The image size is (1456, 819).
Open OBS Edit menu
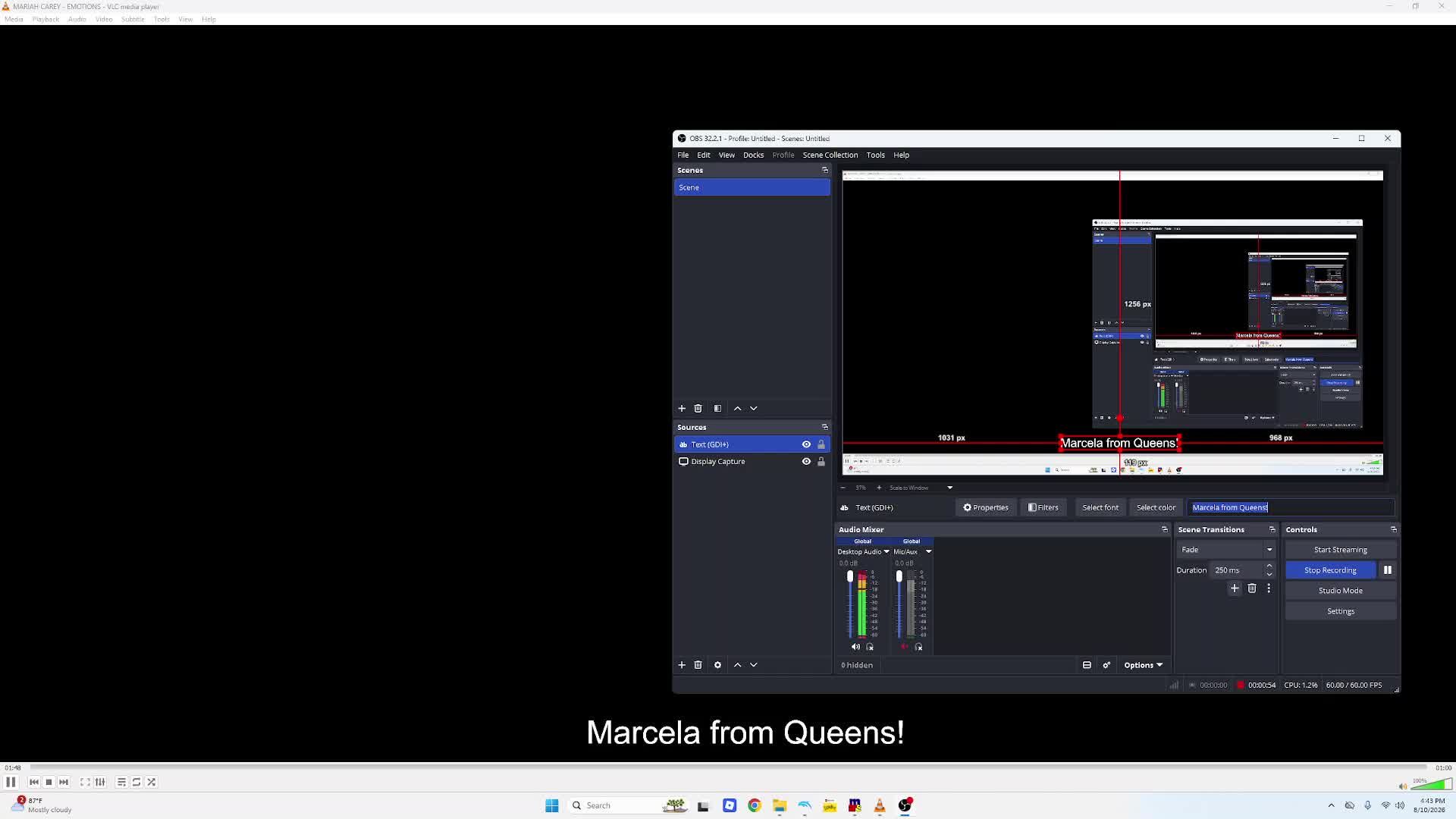click(x=704, y=155)
